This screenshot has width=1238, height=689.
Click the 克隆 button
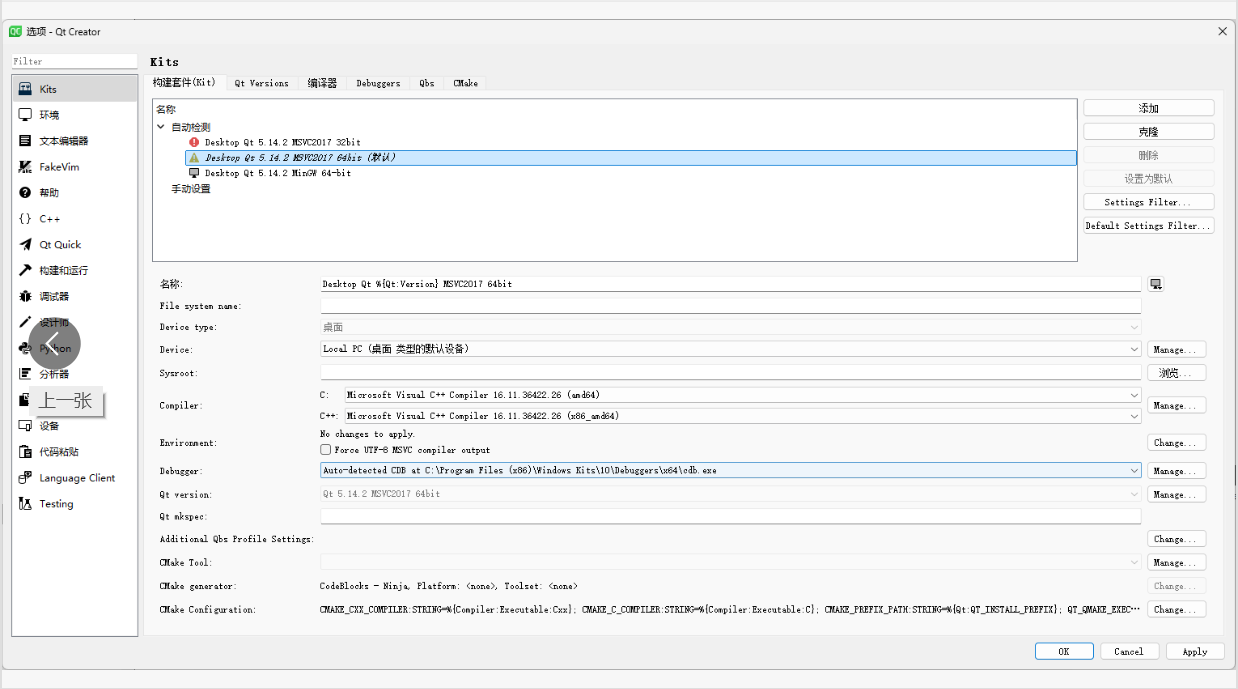tap(1148, 131)
